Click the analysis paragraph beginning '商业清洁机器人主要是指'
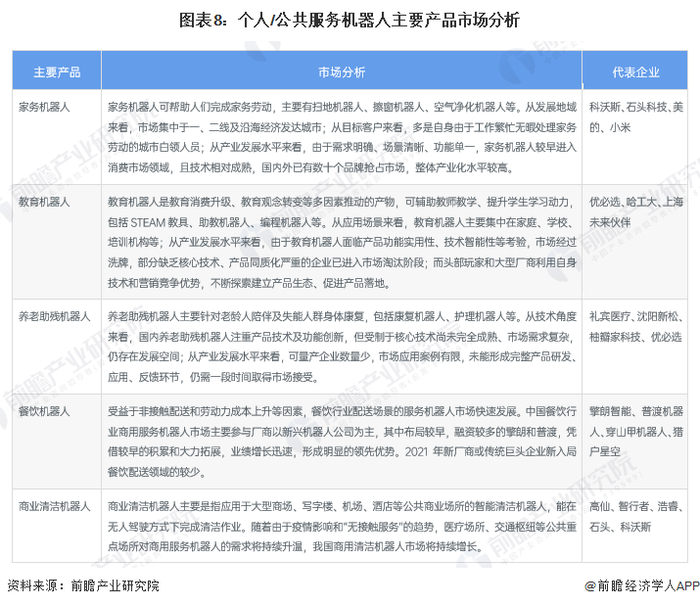The height and width of the screenshot is (606, 700). coord(342,526)
